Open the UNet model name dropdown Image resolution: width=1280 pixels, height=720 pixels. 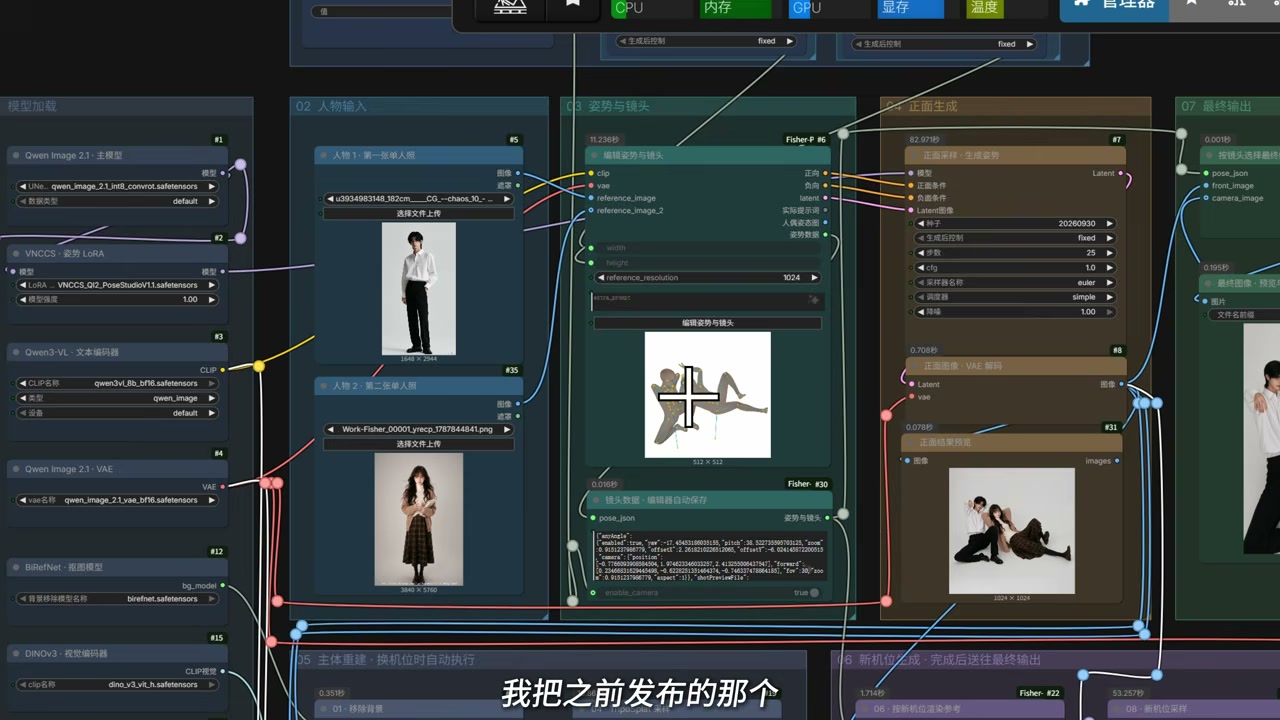click(x=118, y=186)
